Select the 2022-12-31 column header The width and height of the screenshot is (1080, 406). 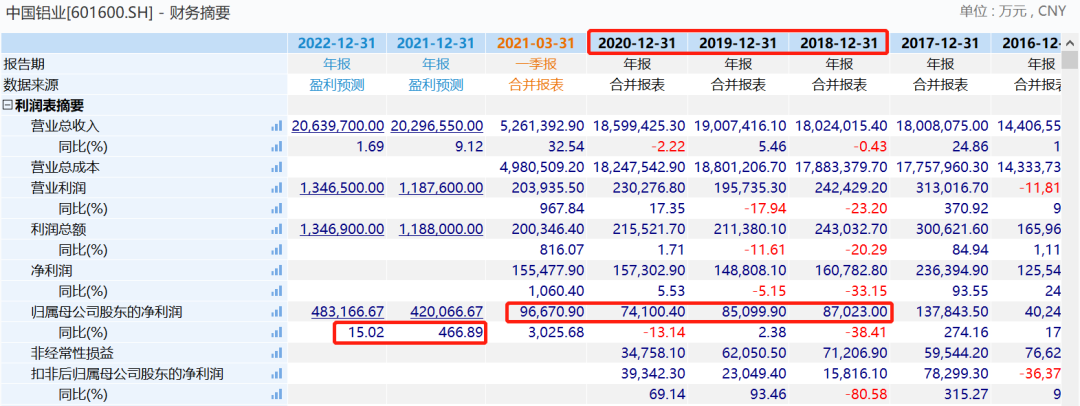point(337,43)
